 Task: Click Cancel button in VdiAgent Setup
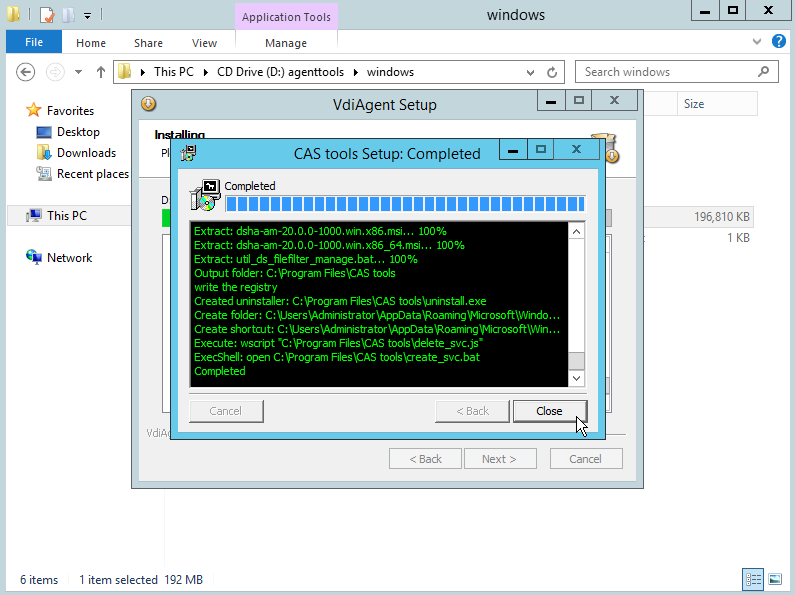coord(586,459)
